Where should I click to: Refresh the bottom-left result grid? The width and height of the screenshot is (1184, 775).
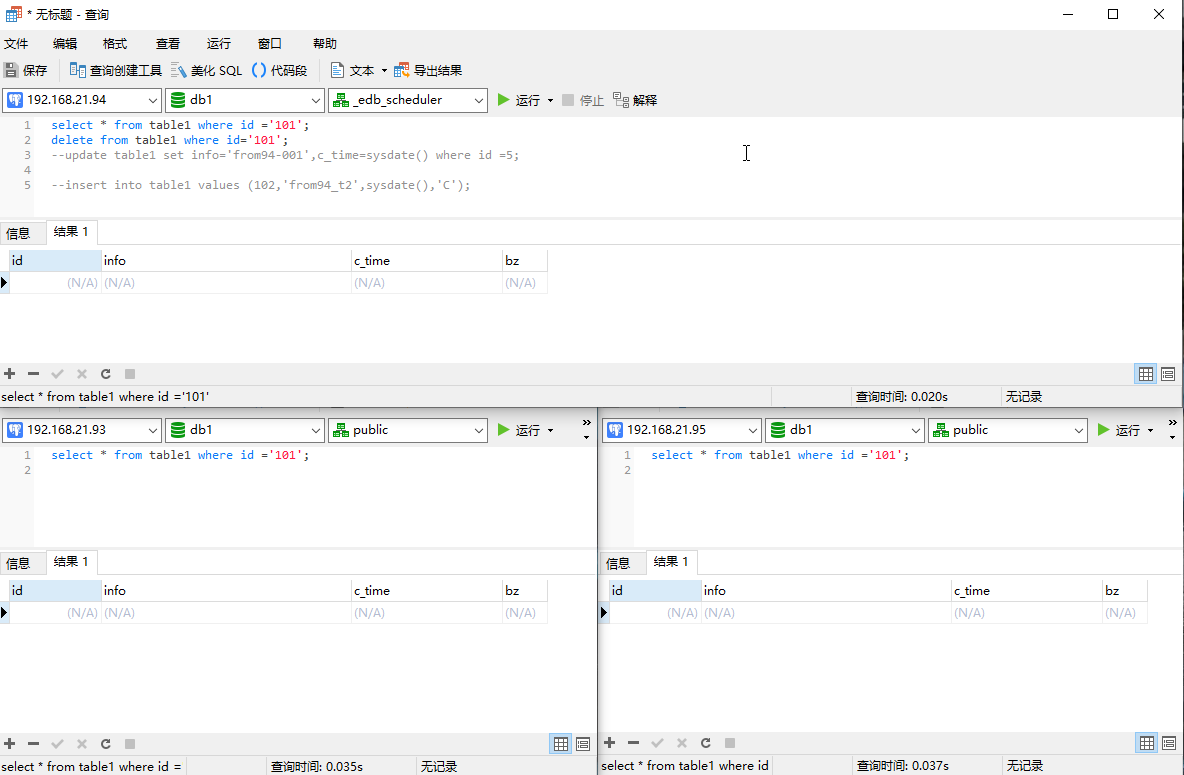(106, 744)
